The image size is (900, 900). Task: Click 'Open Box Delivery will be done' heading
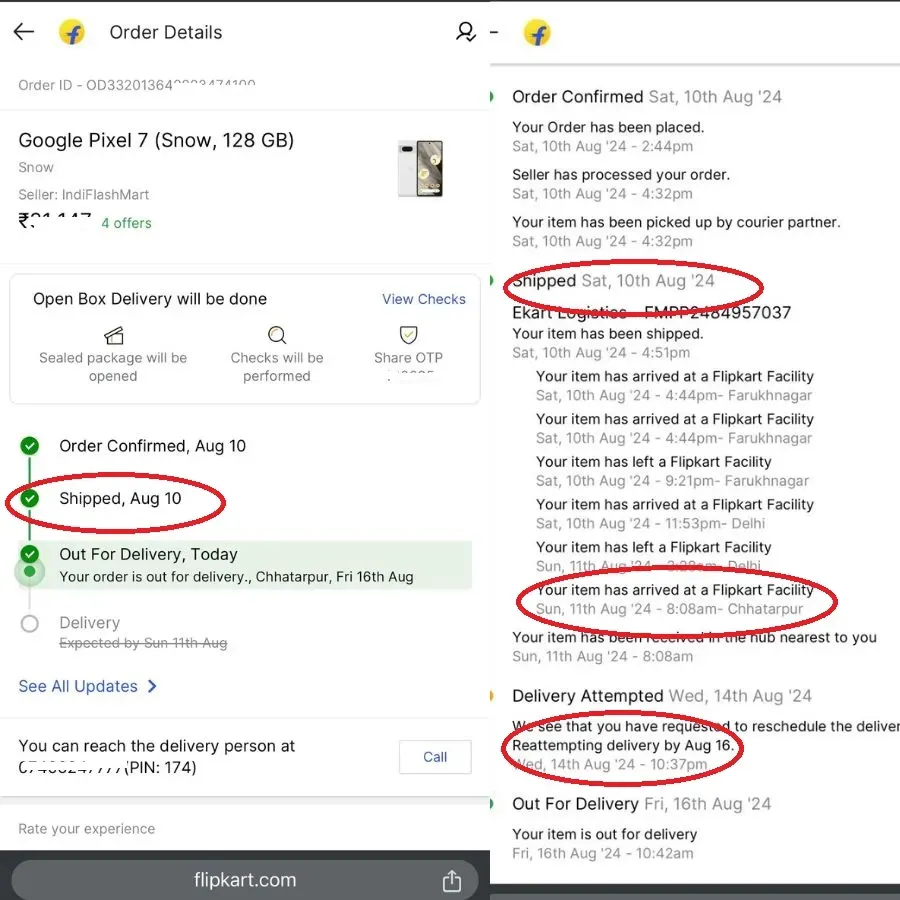coord(150,298)
